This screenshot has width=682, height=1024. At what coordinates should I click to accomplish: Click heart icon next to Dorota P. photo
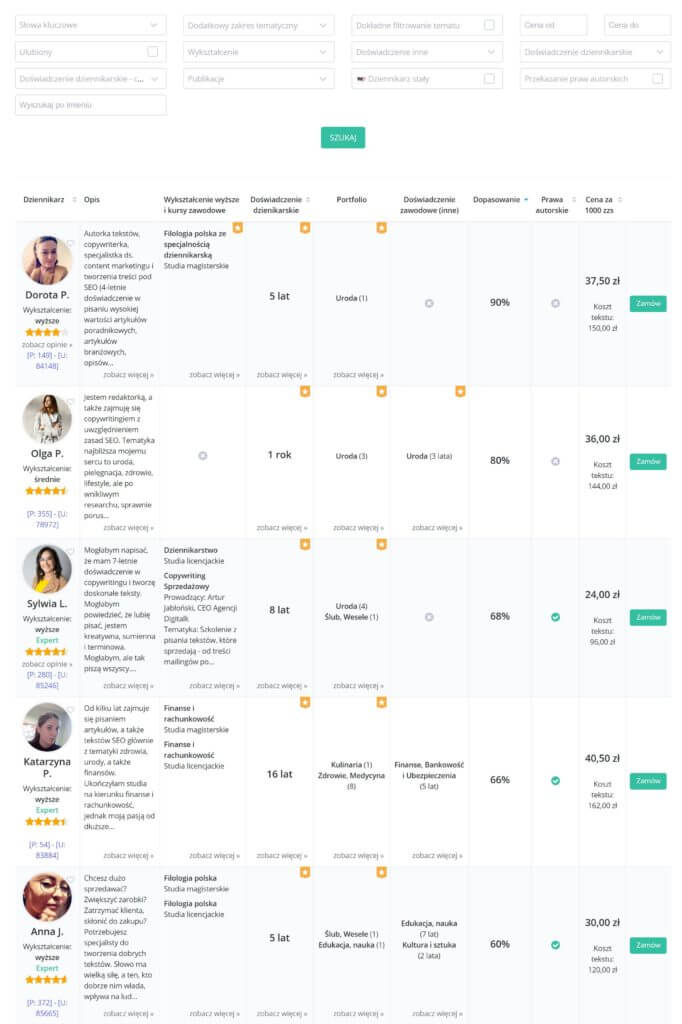(x=71, y=243)
